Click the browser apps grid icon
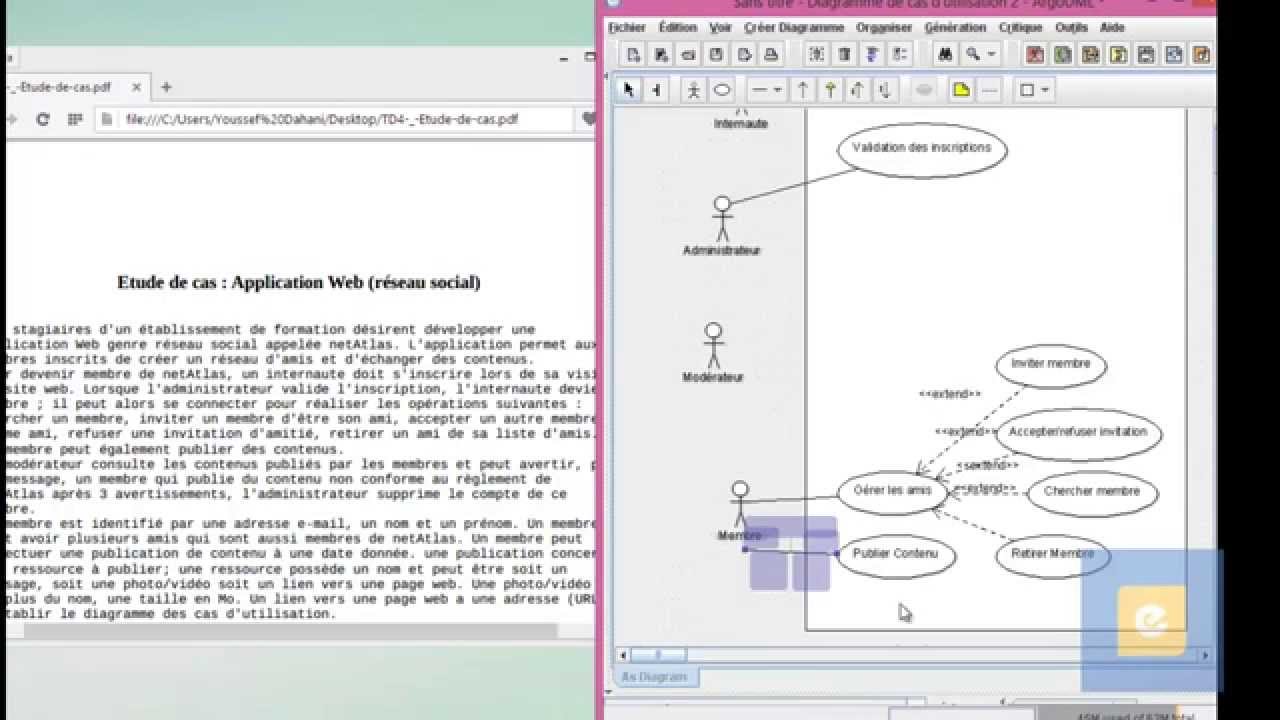The image size is (1280, 720). (74, 119)
